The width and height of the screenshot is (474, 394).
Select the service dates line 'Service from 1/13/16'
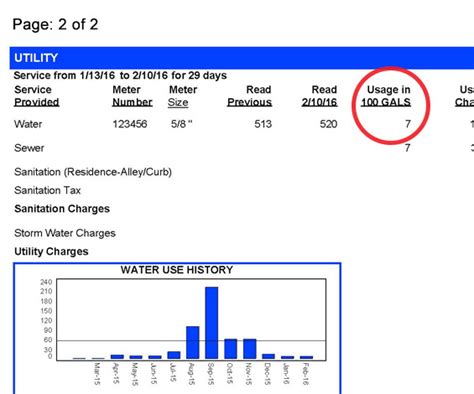(120, 75)
